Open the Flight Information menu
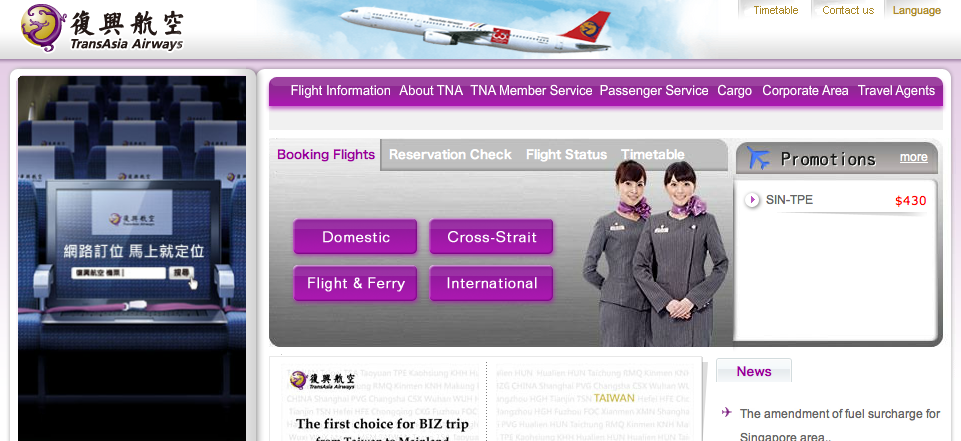The width and height of the screenshot is (961, 441). click(340, 91)
